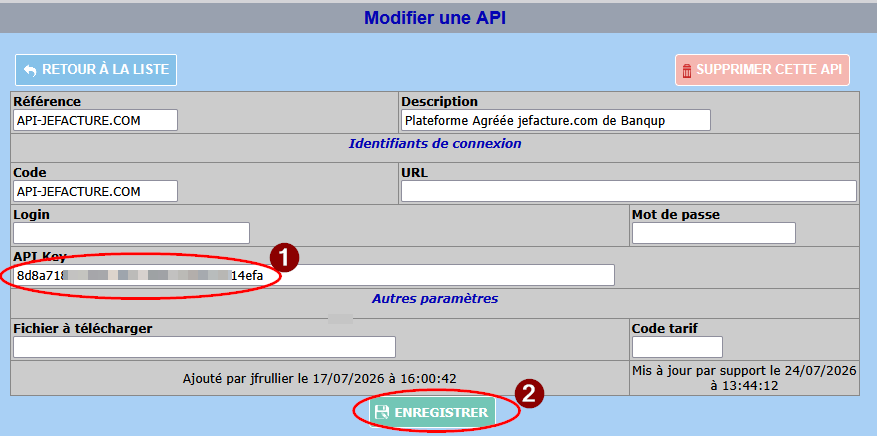
Task: Click the 'Description' label
Action: [x=440, y=102]
